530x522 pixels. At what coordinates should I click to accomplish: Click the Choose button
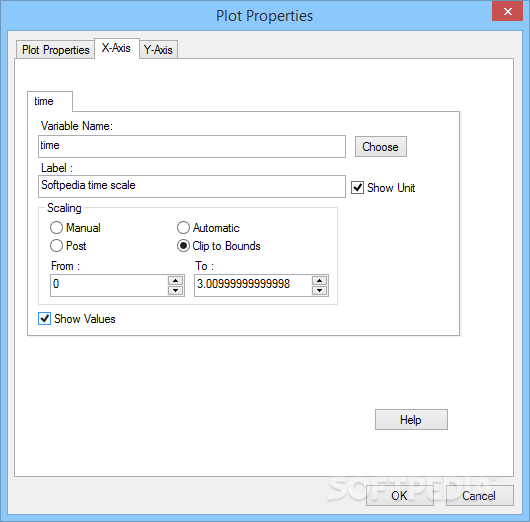(x=381, y=147)
